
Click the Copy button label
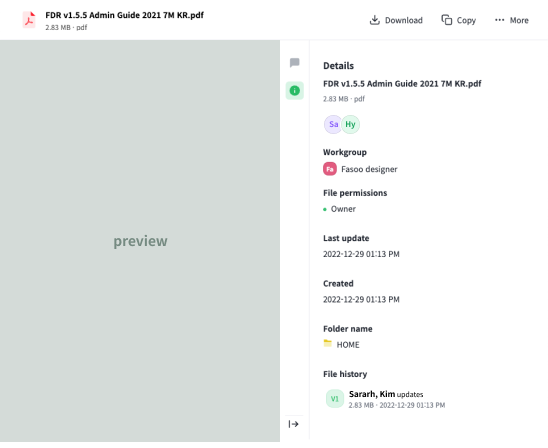(x=466, y=20)
